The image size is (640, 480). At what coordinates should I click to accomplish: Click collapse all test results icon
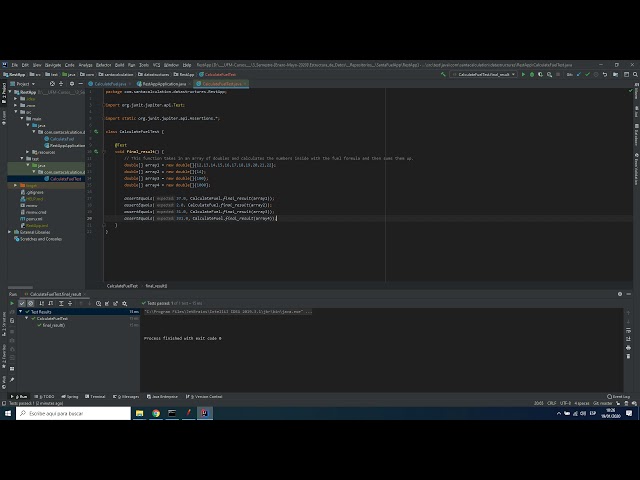(x=70, y=303)
